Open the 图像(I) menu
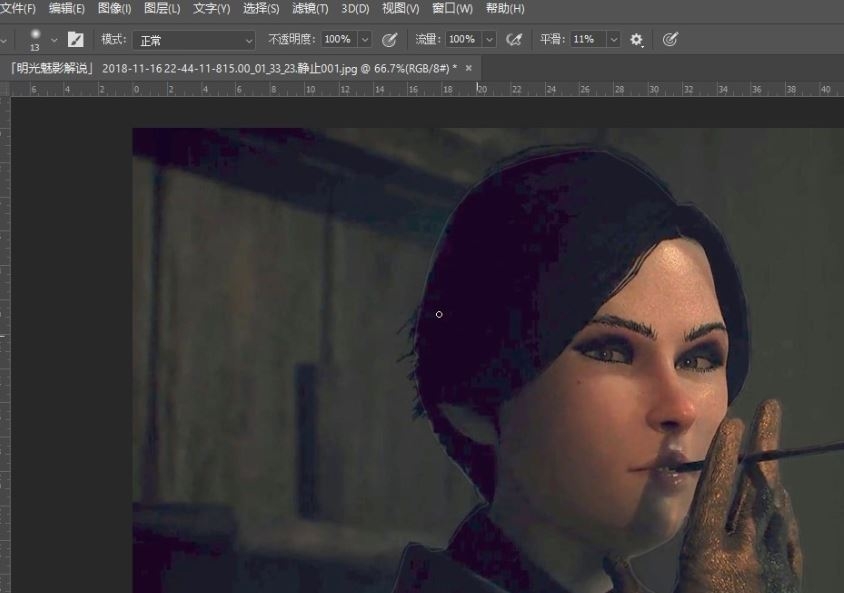844x593 pixels. click(x=114, y=9)
